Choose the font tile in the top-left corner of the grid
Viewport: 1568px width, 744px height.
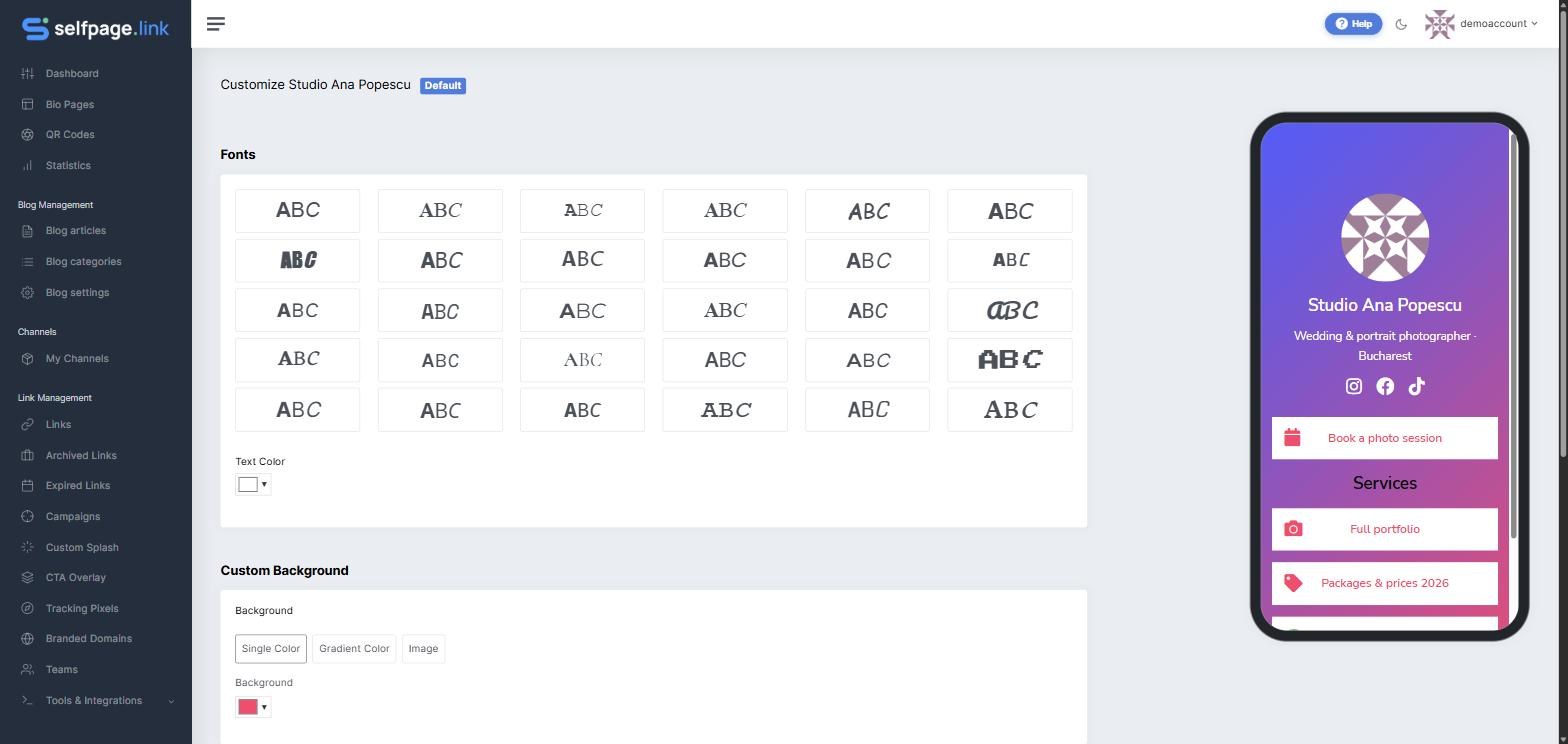tap(298, 211)
